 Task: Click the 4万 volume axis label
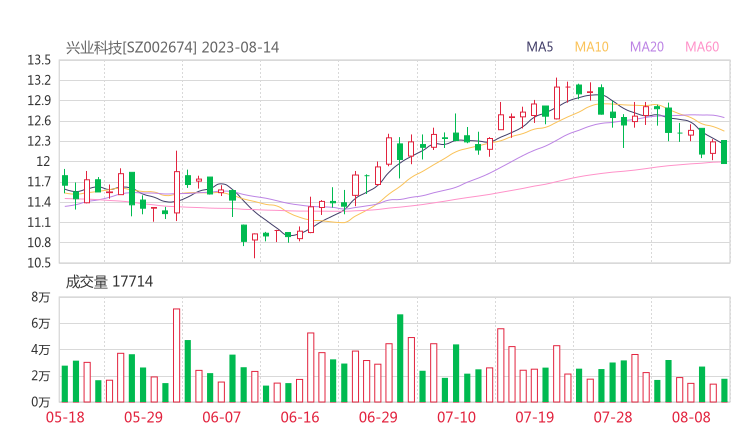click(41, 350)
